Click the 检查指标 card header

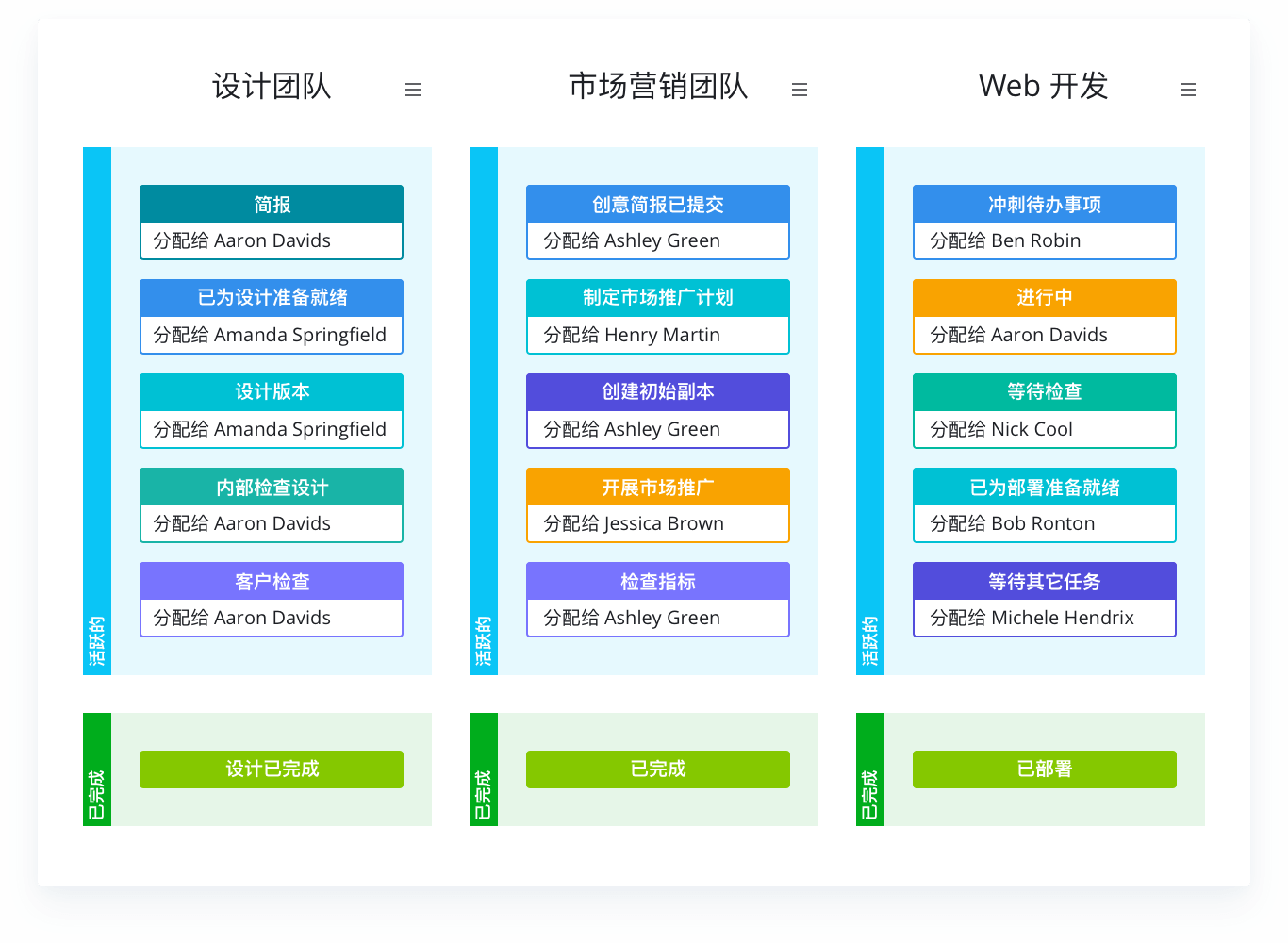[x=658, y=581]
